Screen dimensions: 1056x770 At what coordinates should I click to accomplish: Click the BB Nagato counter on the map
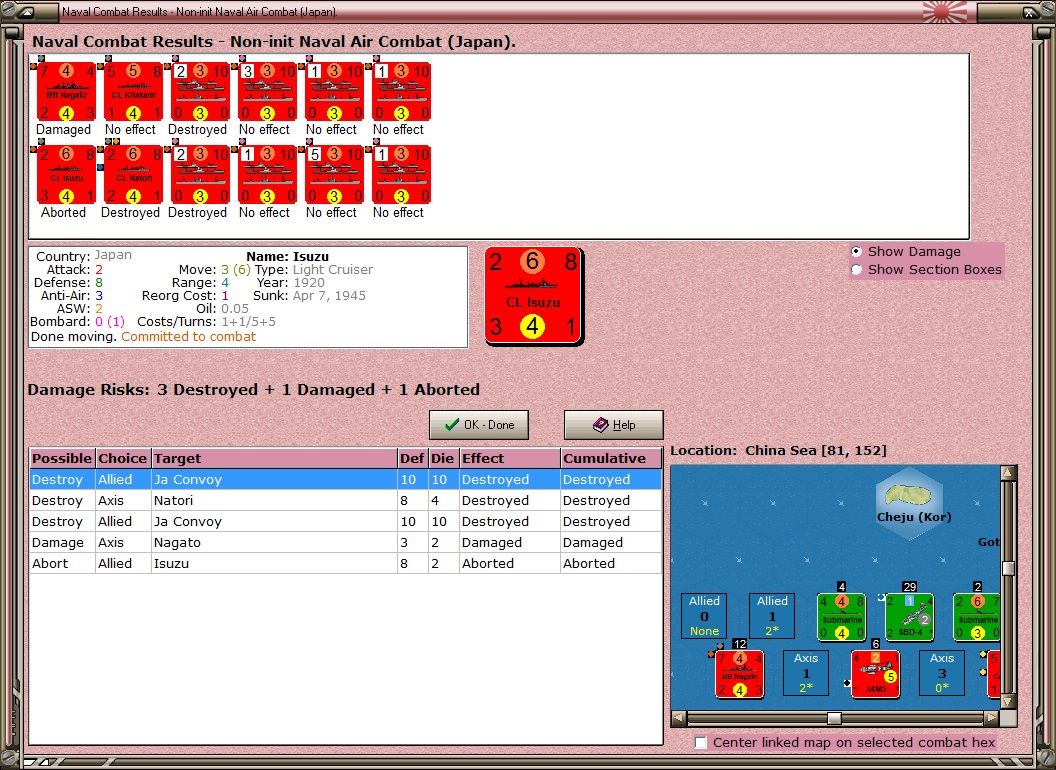[x=739, y=674]
